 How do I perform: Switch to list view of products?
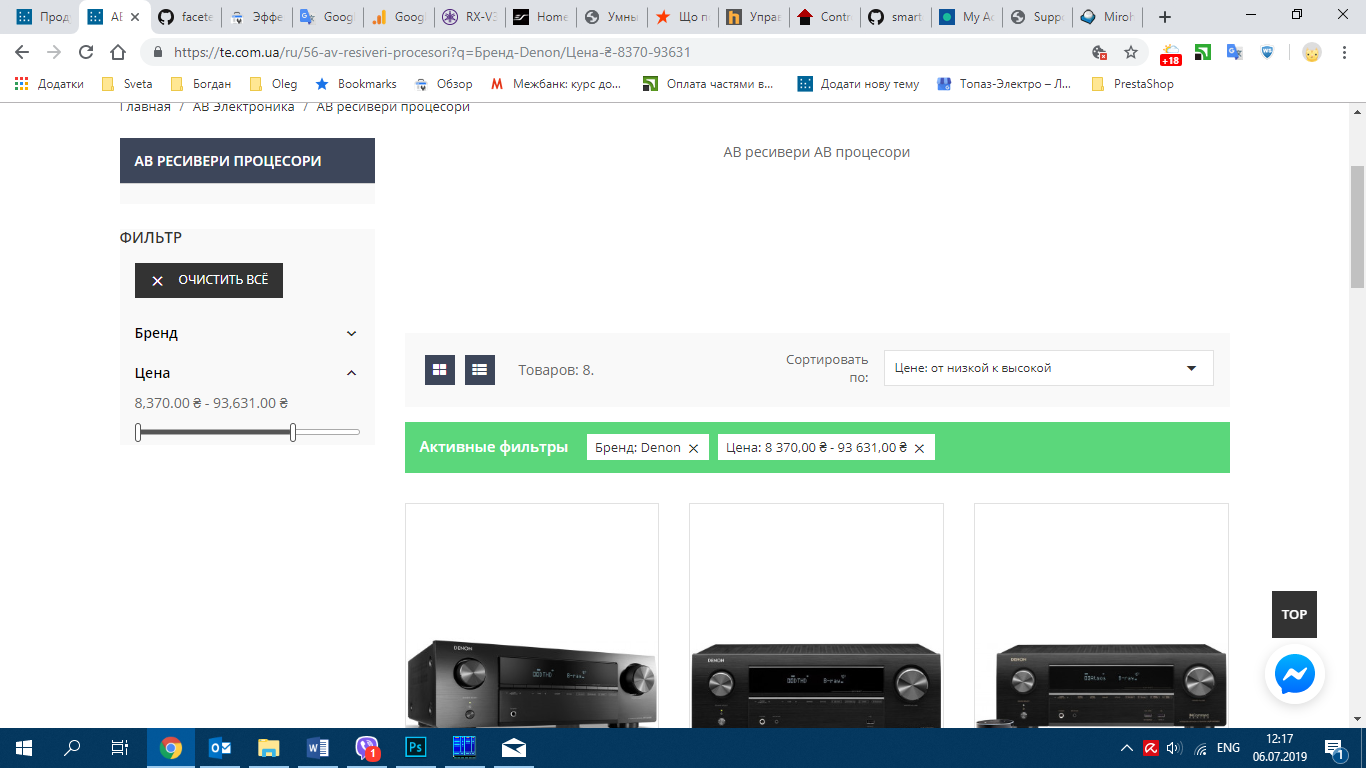pyautogui.click(x=480, y=370)
